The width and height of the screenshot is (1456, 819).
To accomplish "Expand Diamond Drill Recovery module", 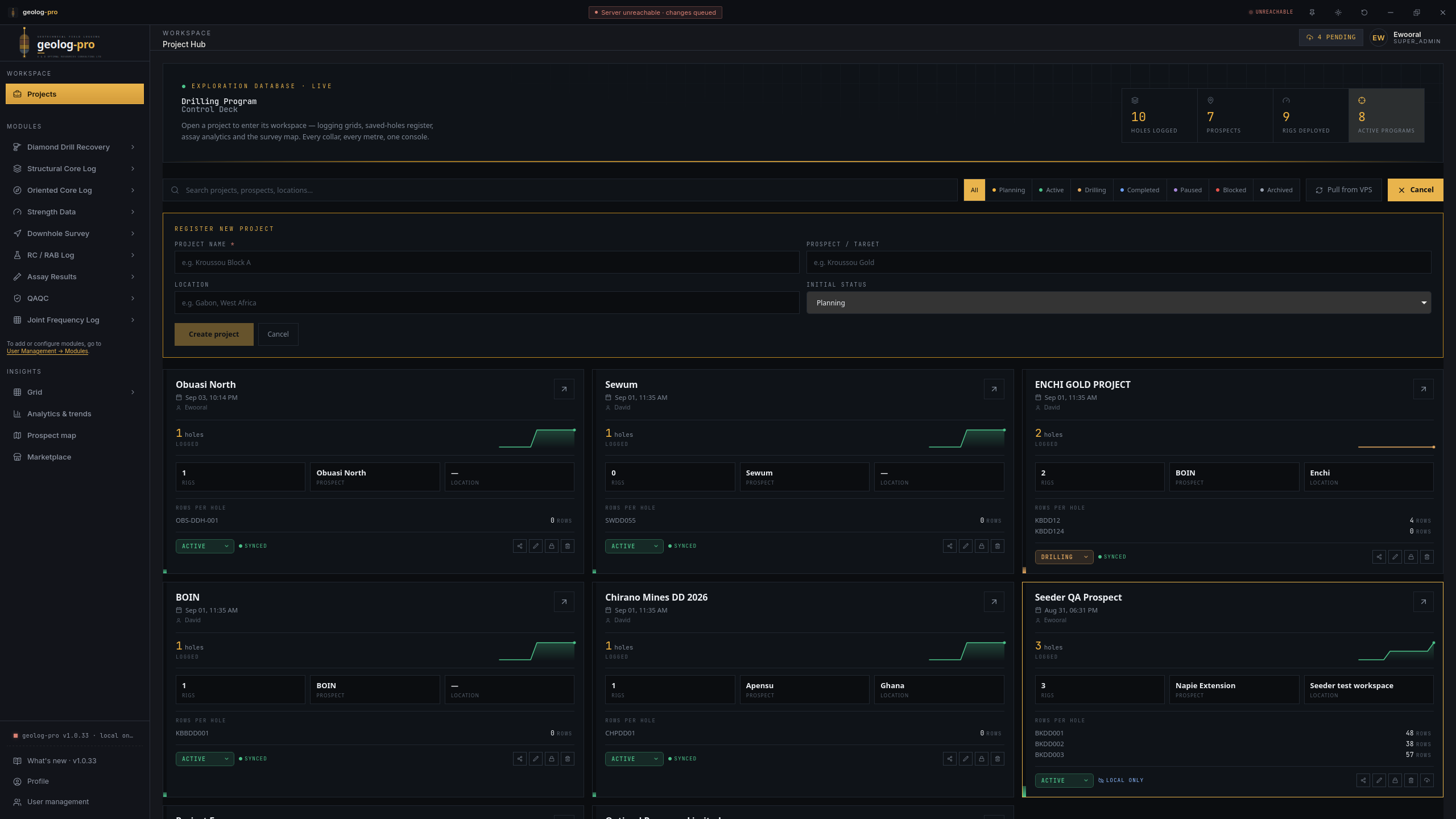I will pos(75,147).
